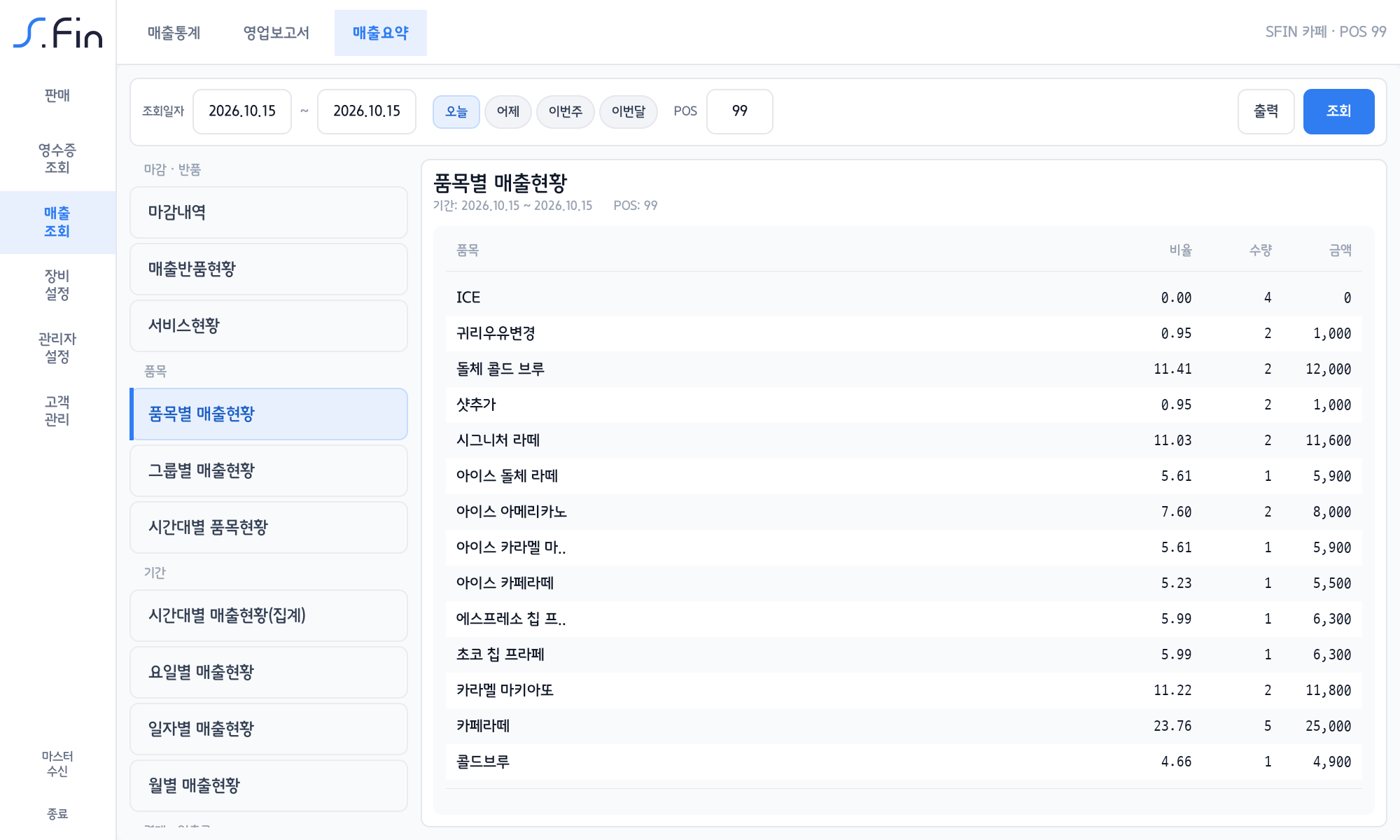The width and height of the screenshot is (1400, 840).
Task: Open 영수증 조회 in the sidebar
Action: (57, 159)
